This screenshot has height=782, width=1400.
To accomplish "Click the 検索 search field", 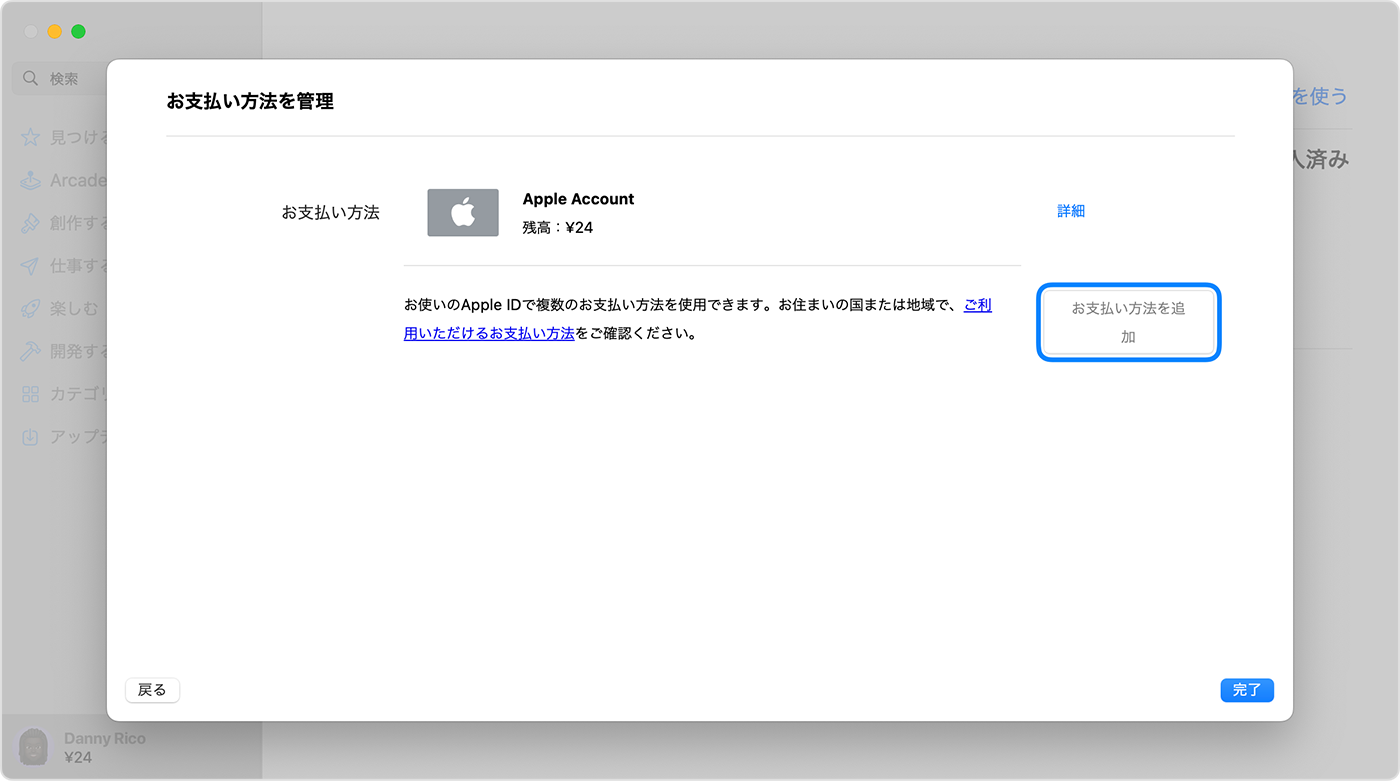I will tap(60, 78).
